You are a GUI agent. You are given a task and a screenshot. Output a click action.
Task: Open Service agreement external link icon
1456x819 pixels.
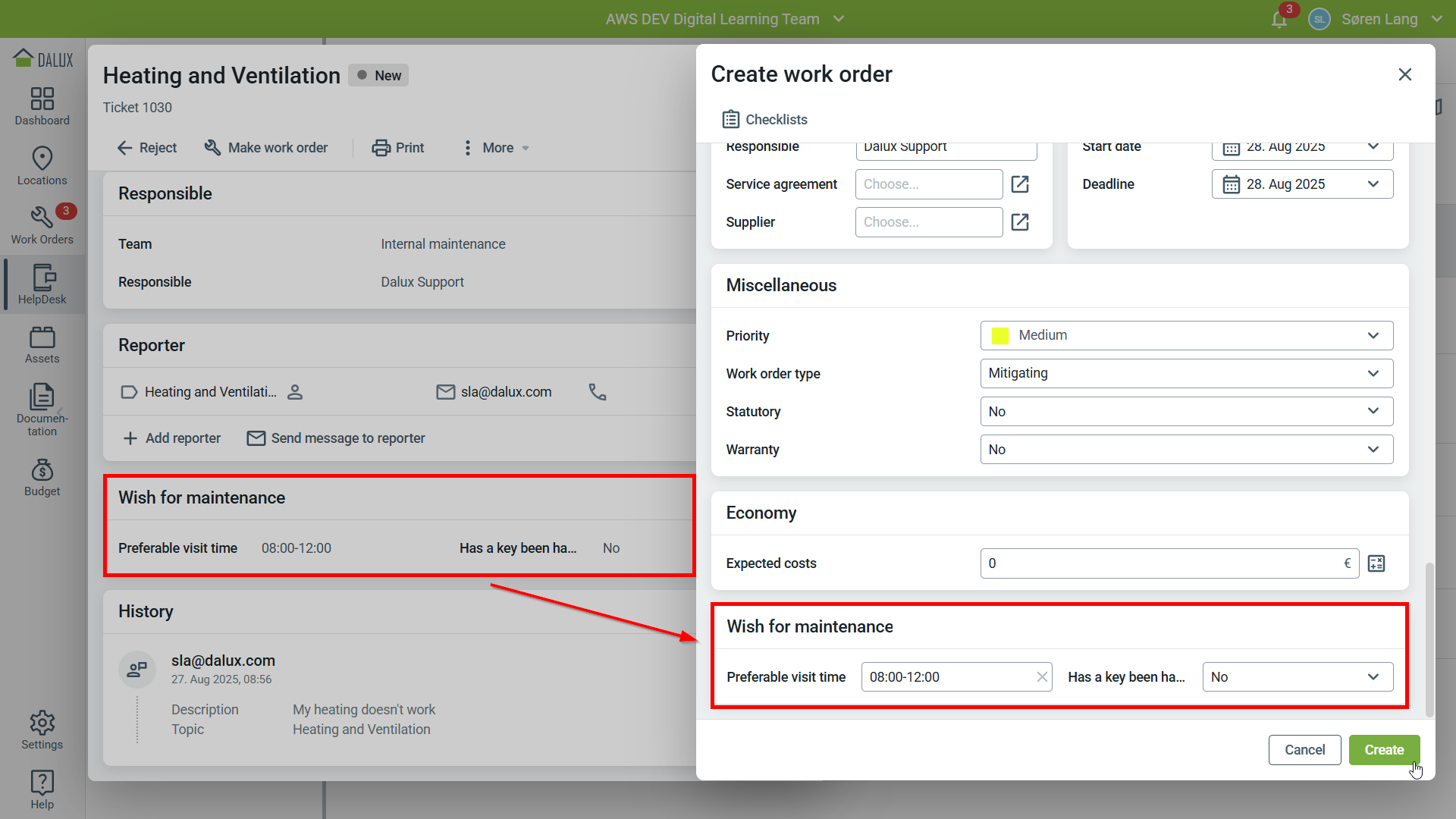(x=1020, y=184)
